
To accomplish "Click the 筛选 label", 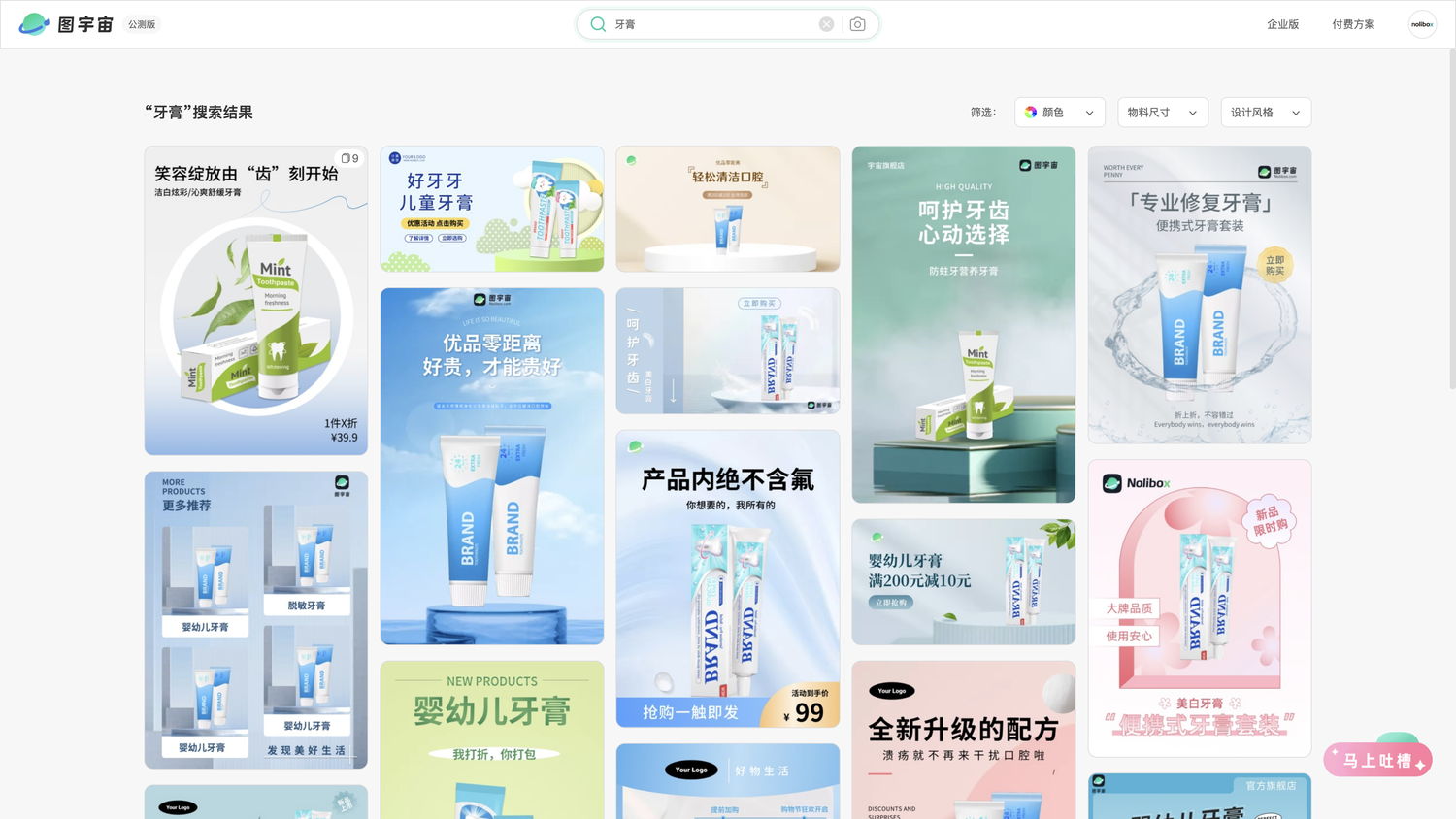I will click(x=983, y=113).
